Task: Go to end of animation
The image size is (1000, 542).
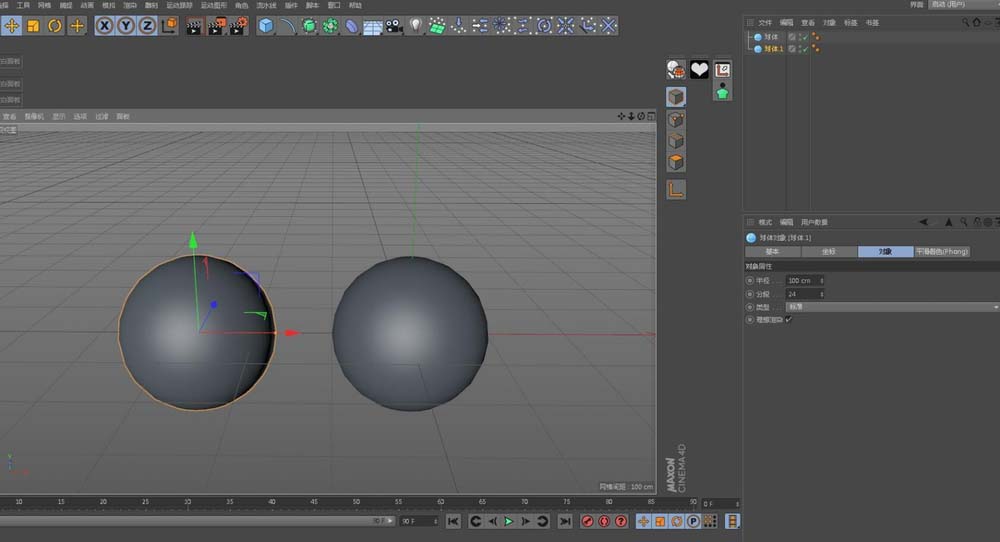Action: (x=564, y=522)
